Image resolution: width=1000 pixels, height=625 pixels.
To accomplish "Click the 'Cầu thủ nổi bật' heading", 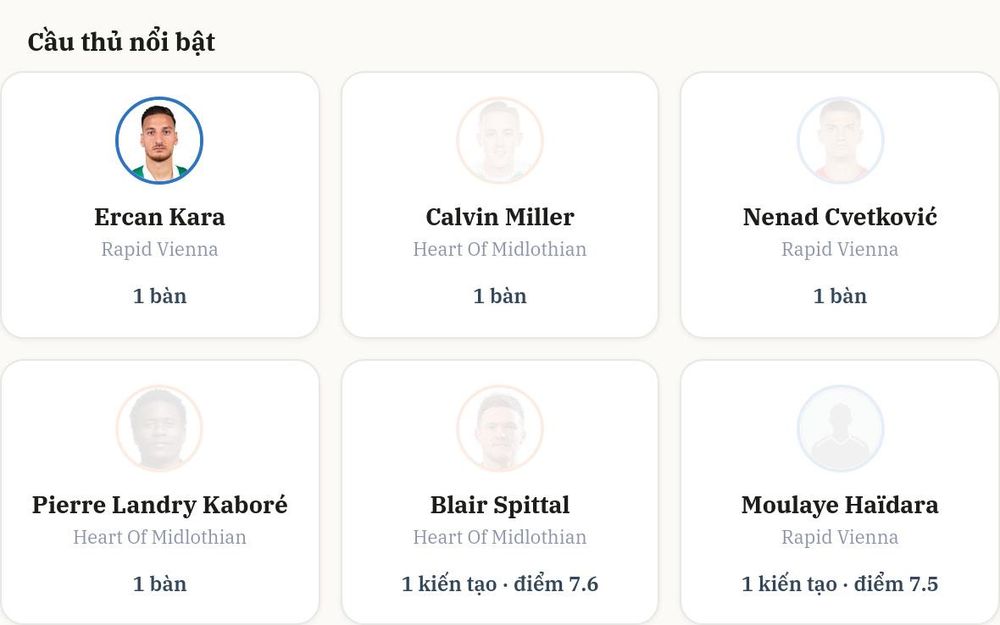I will coord(121,42).
